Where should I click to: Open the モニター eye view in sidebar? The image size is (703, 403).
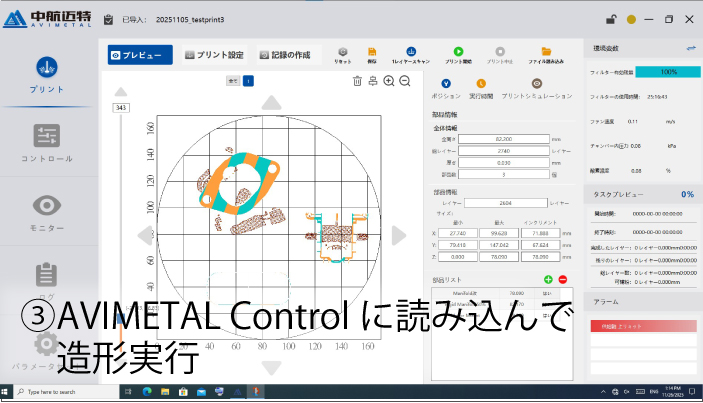point(47,213)
